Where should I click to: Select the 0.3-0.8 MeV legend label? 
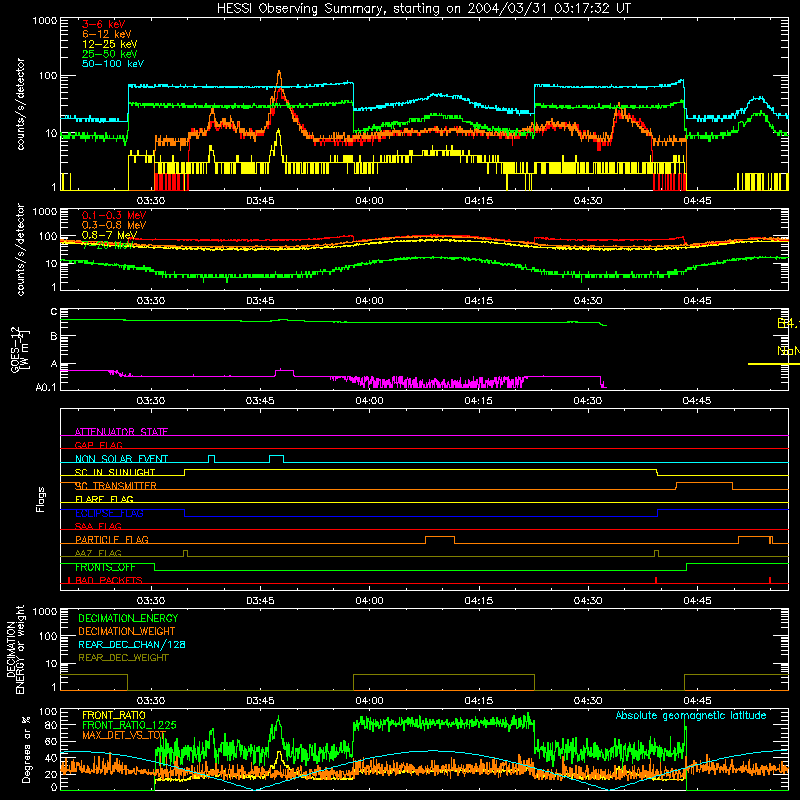click(114, 225)
